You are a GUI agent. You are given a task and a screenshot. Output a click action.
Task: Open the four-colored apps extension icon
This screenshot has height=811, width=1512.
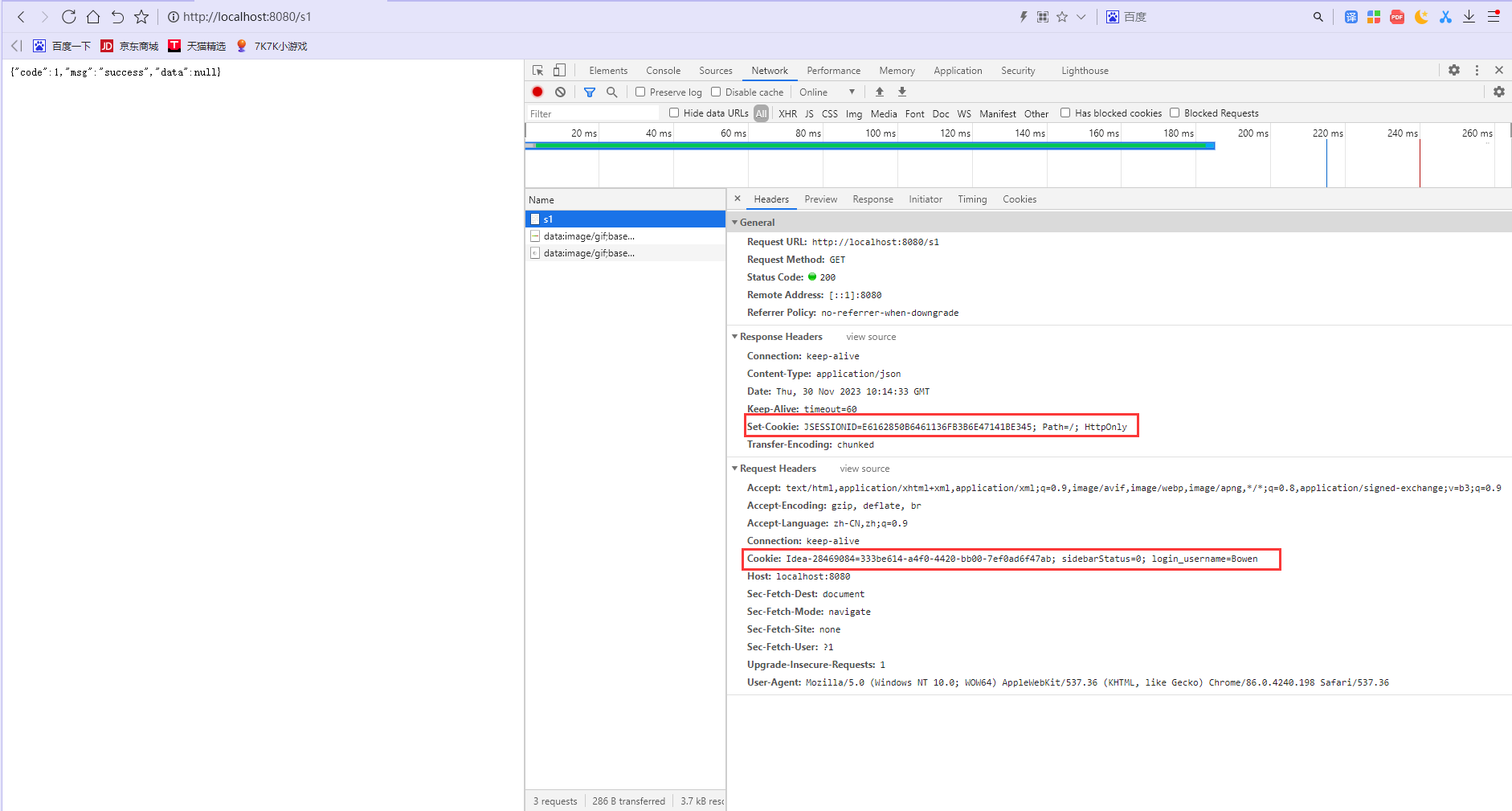(1374, 17)
